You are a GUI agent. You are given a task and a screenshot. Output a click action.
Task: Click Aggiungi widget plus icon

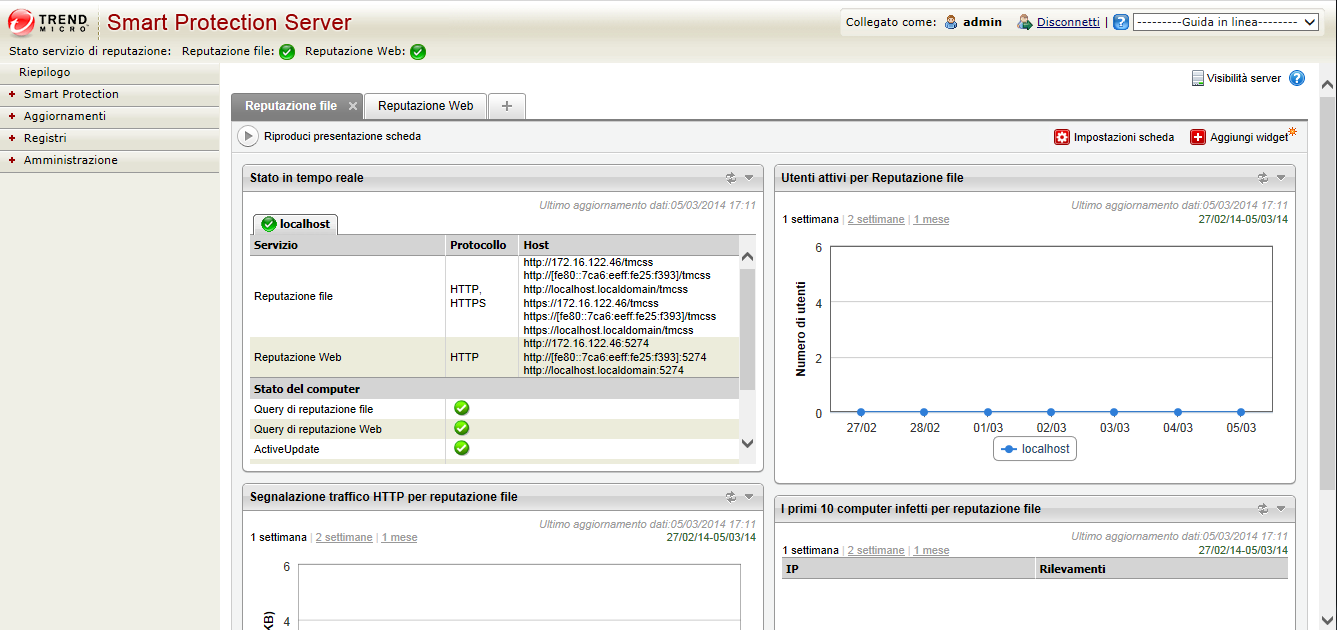[x=1198, y=137]
